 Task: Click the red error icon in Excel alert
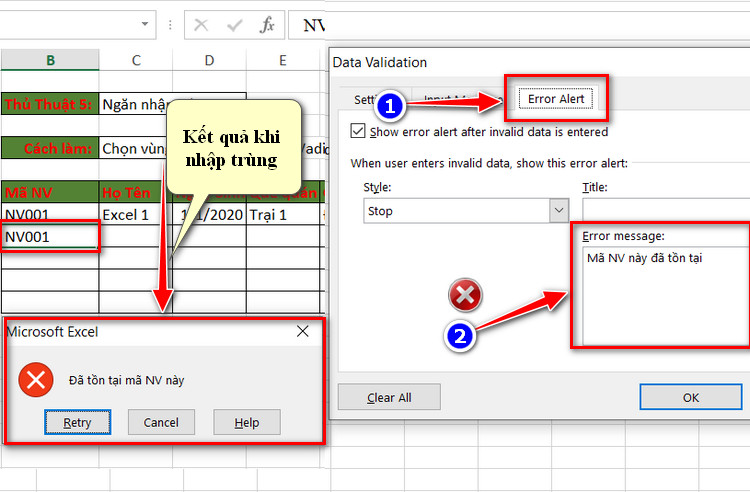(x=36, y=380)
